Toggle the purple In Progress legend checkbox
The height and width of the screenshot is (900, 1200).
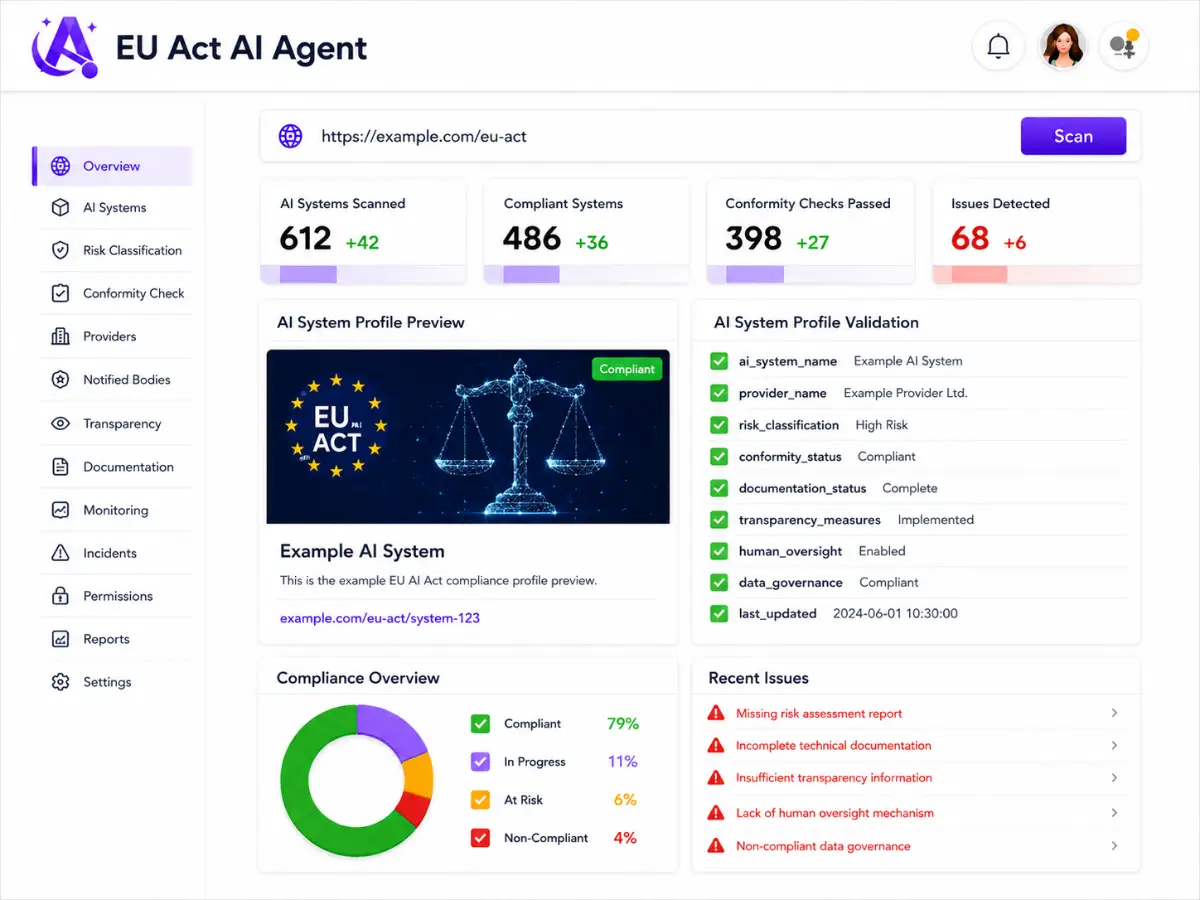coord(480,761)
